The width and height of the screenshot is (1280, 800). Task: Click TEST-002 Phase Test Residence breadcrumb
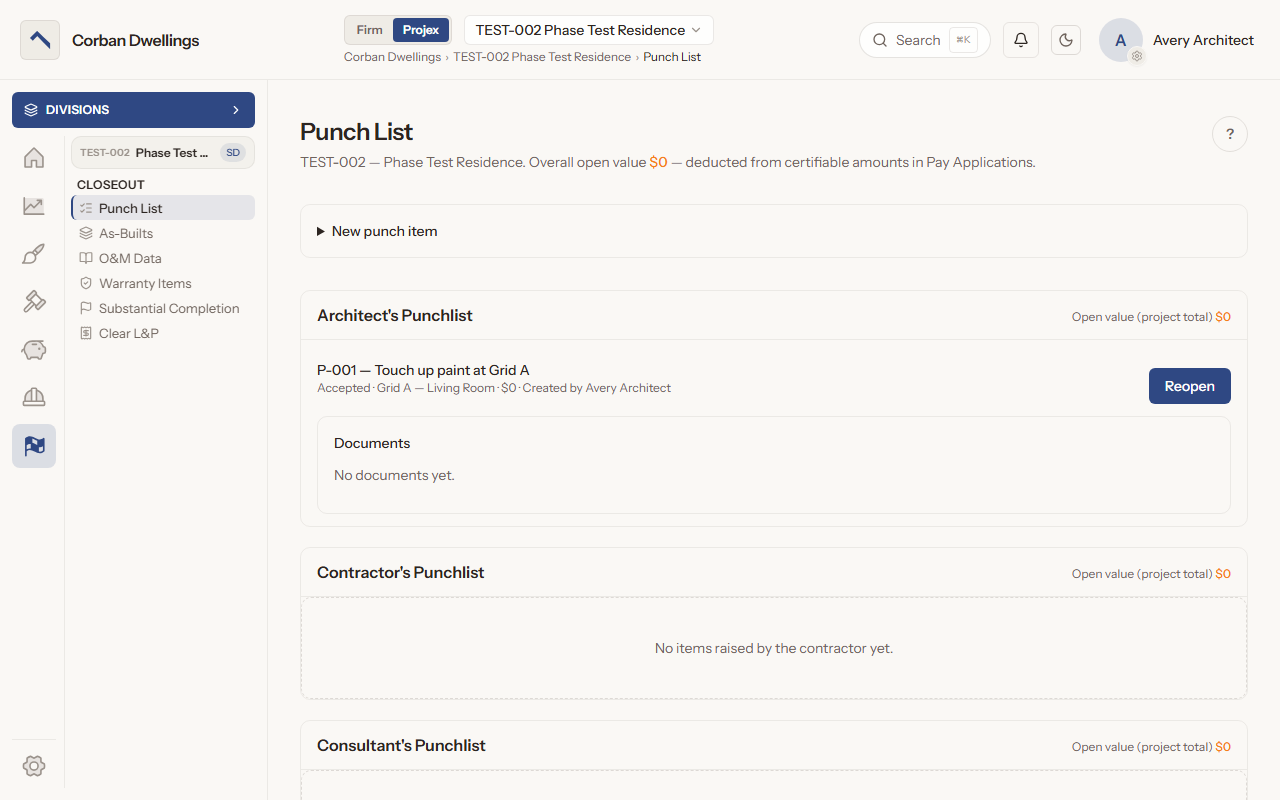click(542, 57)
